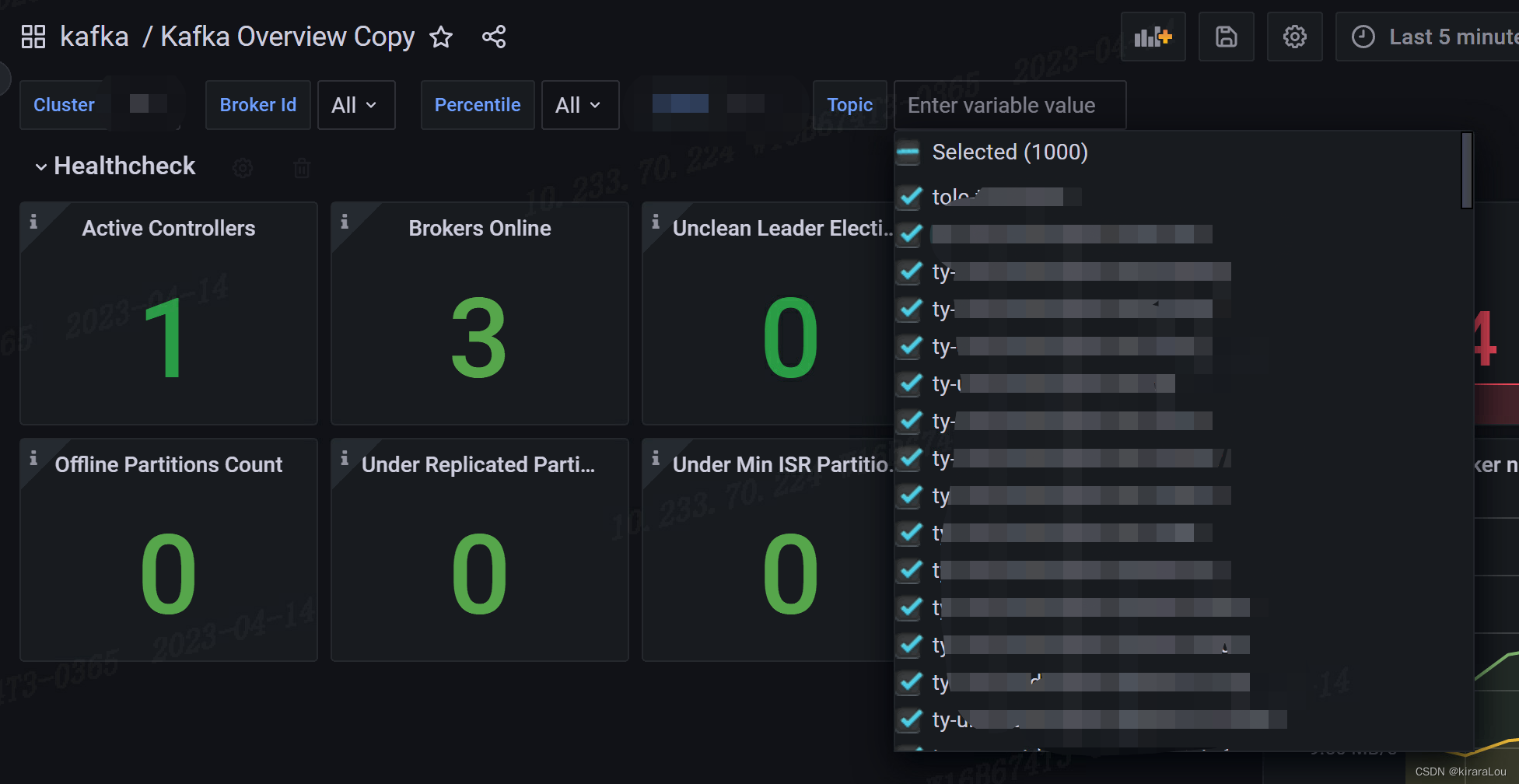Show info for Under Min ISR Partitions panel

656,458
